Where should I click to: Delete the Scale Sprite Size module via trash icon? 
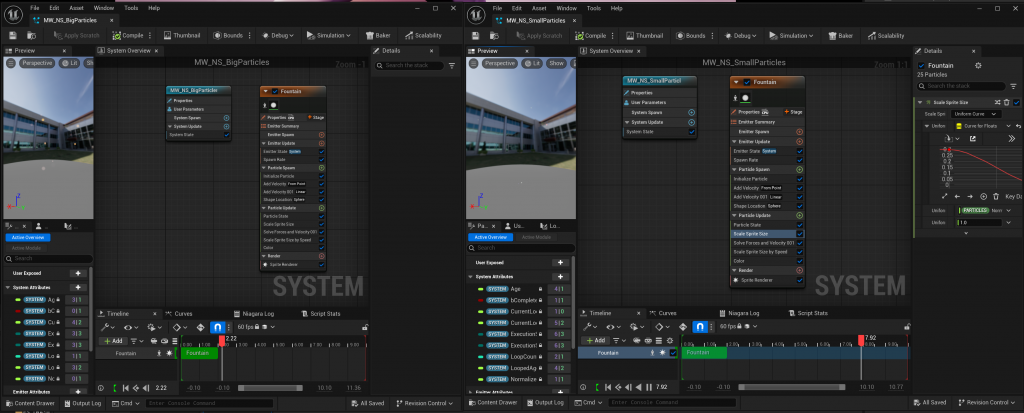[1007, 102]
